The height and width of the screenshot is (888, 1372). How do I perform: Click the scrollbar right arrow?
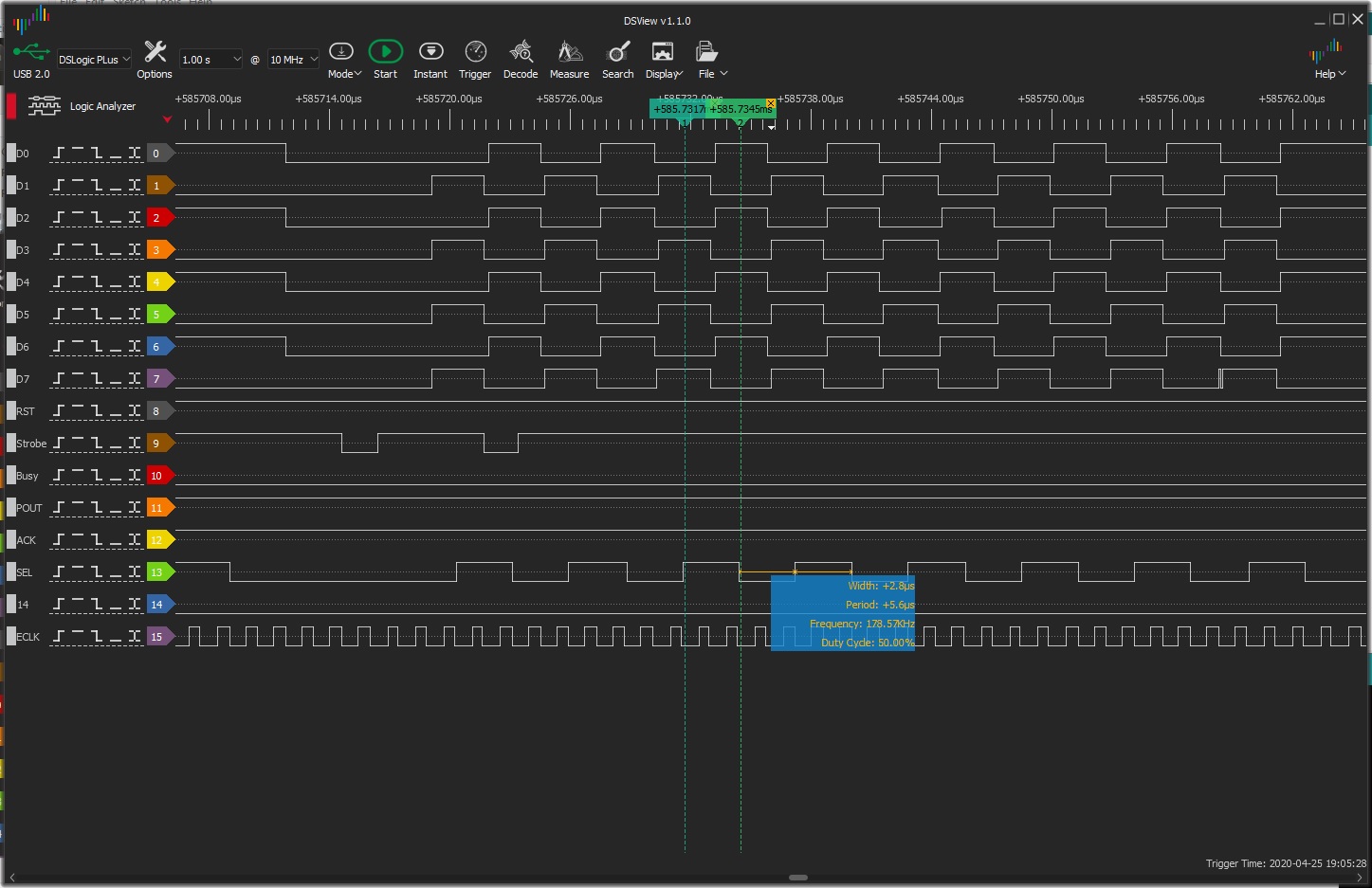pyautogui.click(x=1360, y=878)
